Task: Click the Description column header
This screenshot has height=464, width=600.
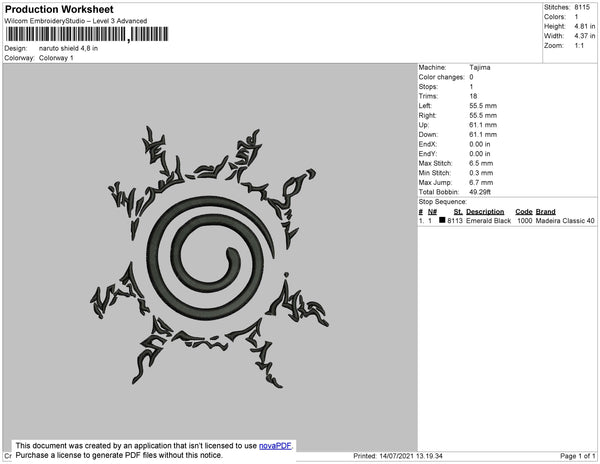Action: tap(485, 212)
